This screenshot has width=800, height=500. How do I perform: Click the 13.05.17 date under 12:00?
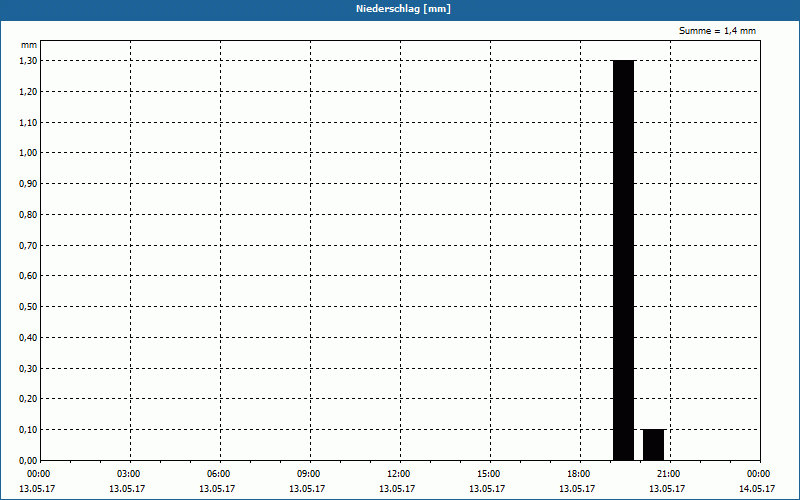coord(397,489)
